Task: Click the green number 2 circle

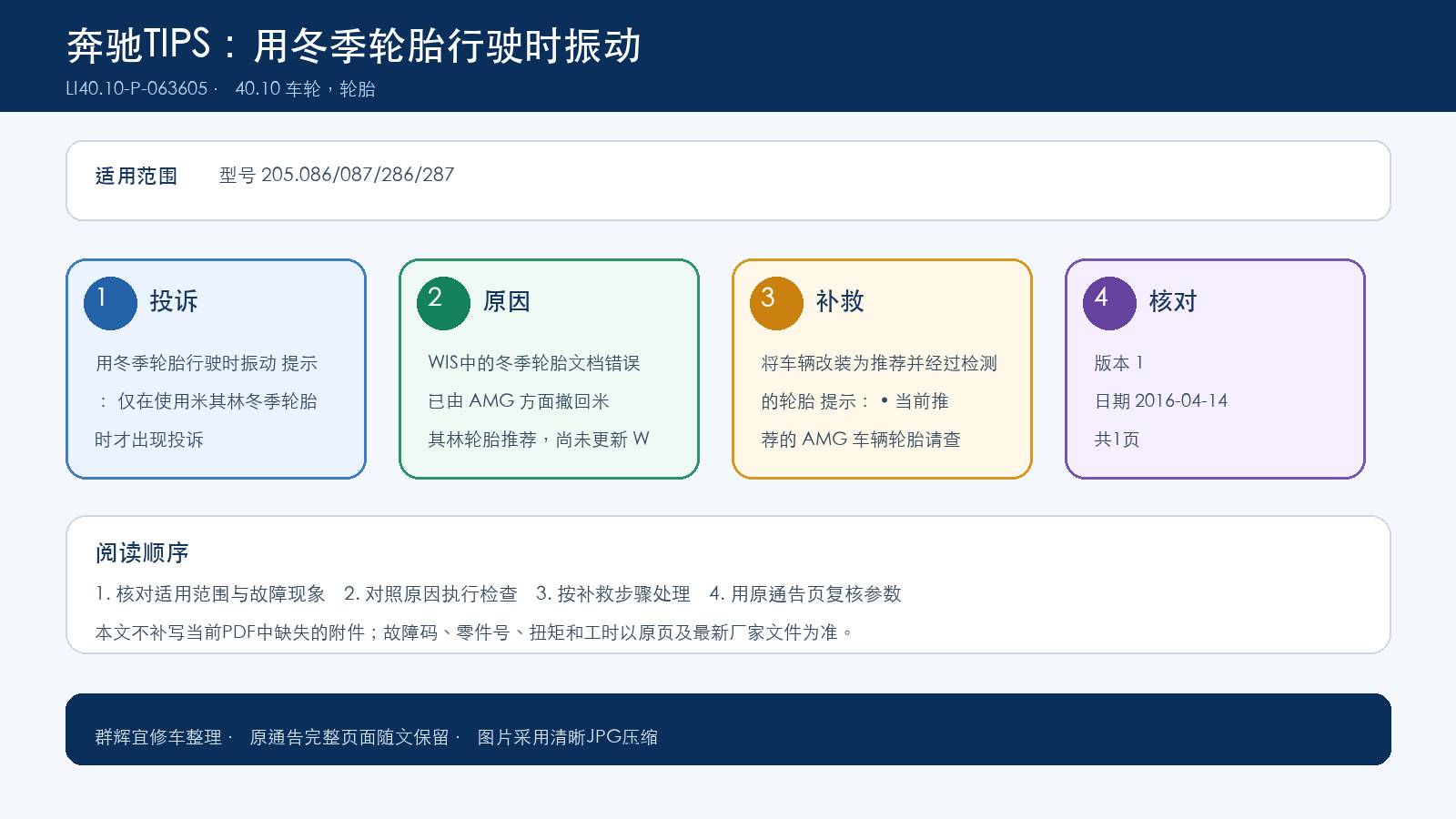Action: point(443,303)
